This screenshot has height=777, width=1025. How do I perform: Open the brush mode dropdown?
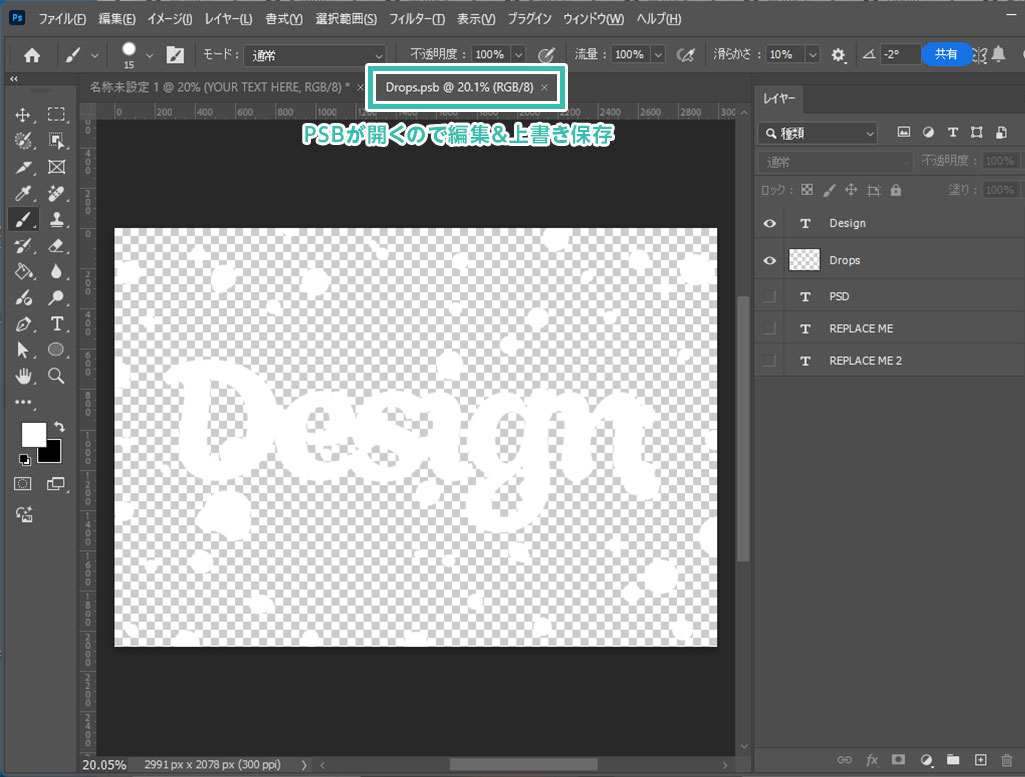coord(315,55)
